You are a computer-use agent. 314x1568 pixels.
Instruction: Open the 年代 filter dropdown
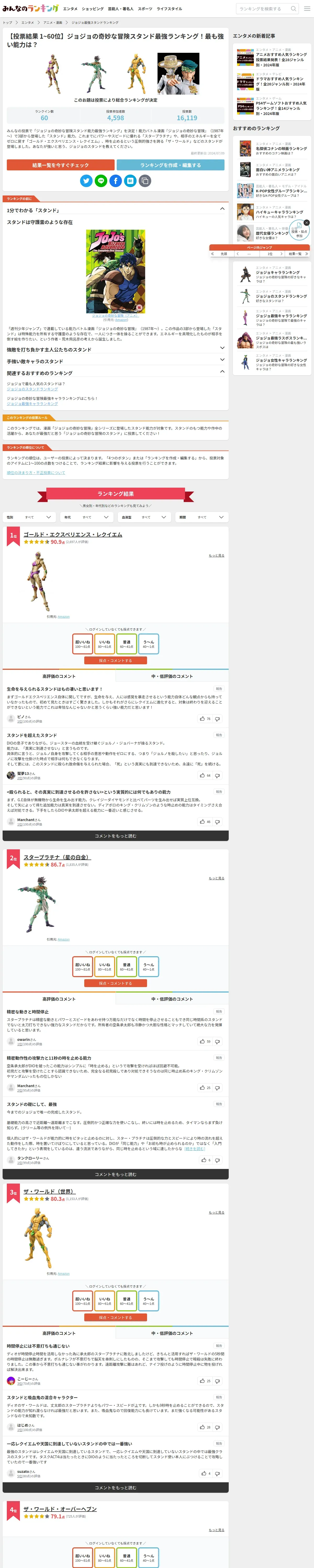[x=87, y=517]
